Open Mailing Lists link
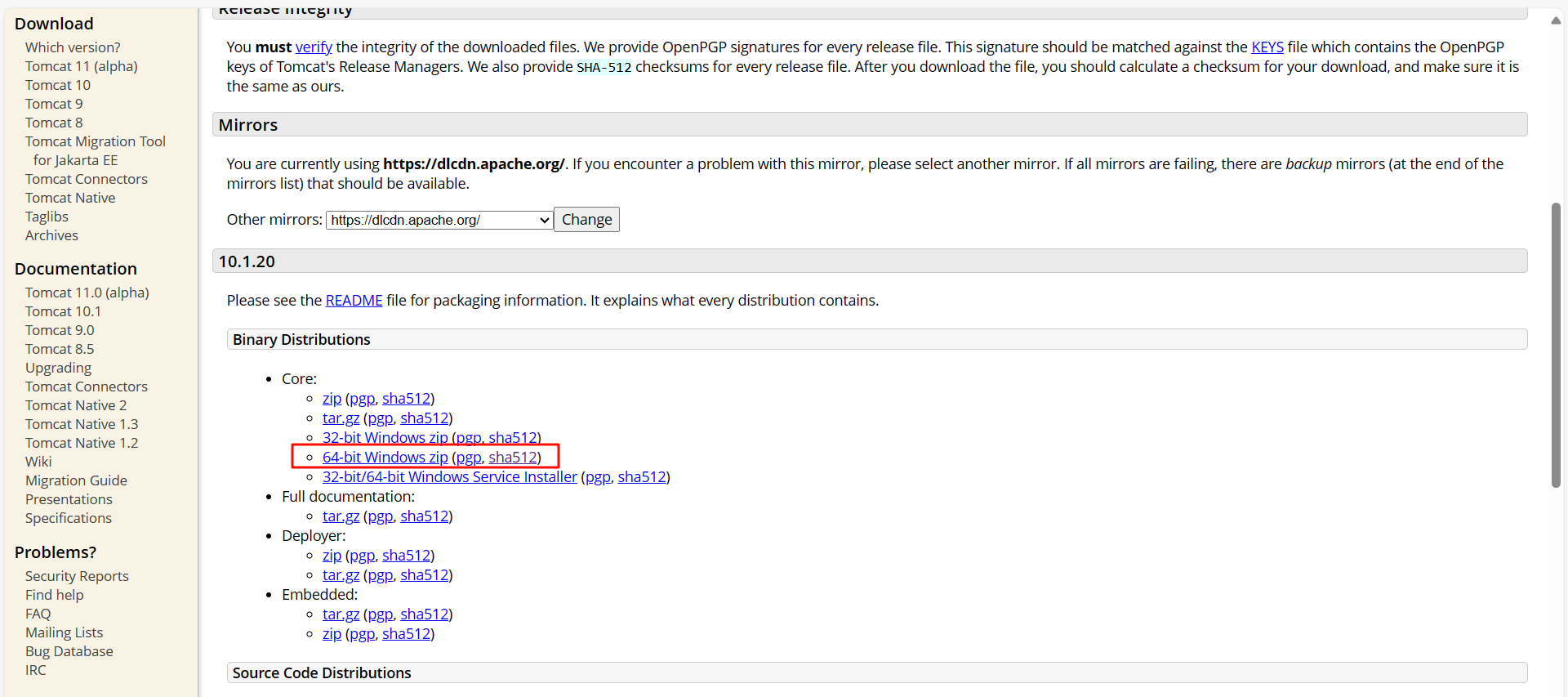 coord(64,632)
